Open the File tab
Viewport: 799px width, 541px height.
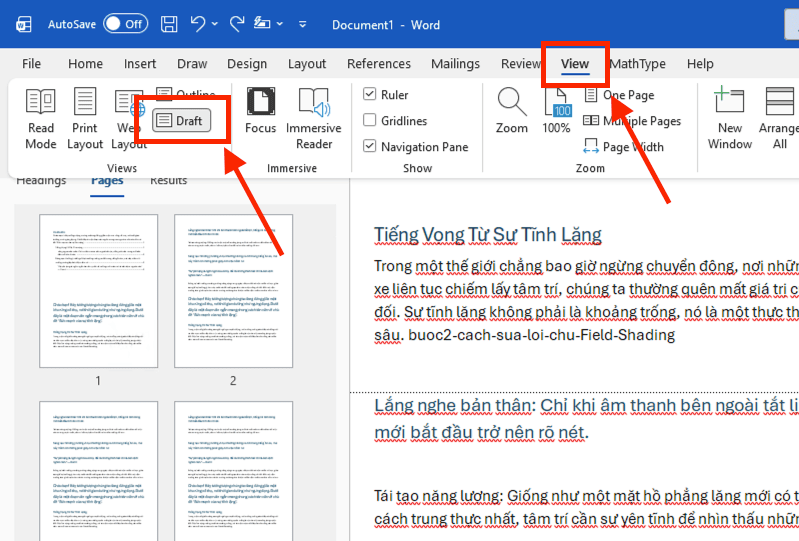coord(32,64)
